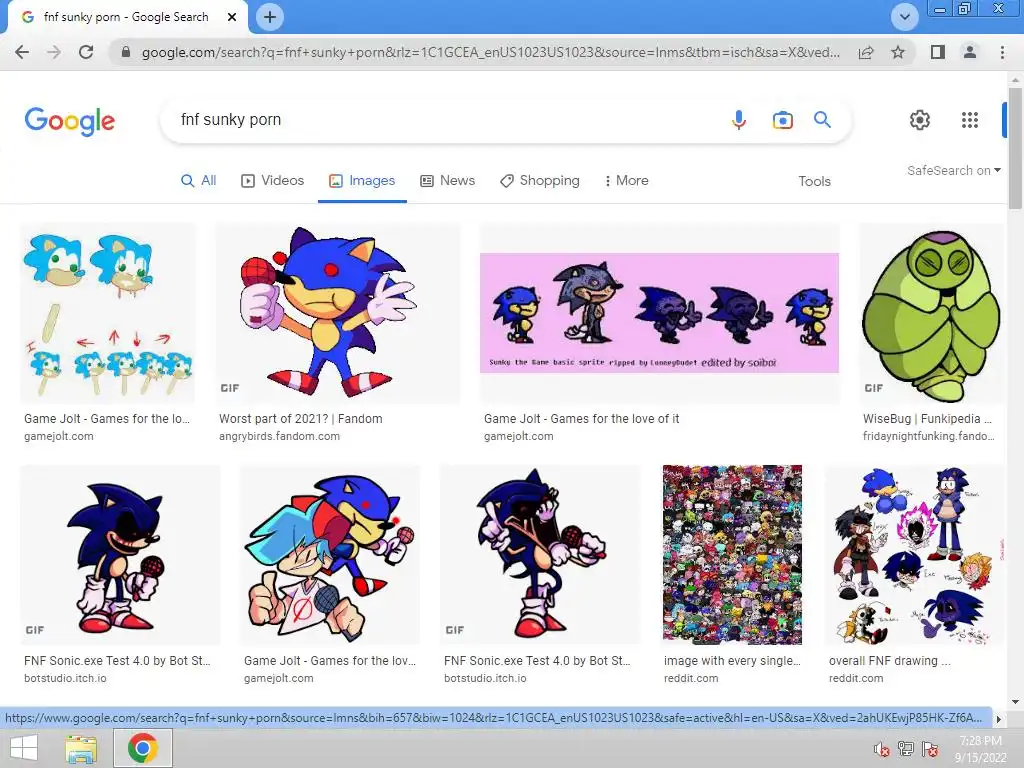
Task: Click the scrollbar down arrow
Action: (1015, 703)
